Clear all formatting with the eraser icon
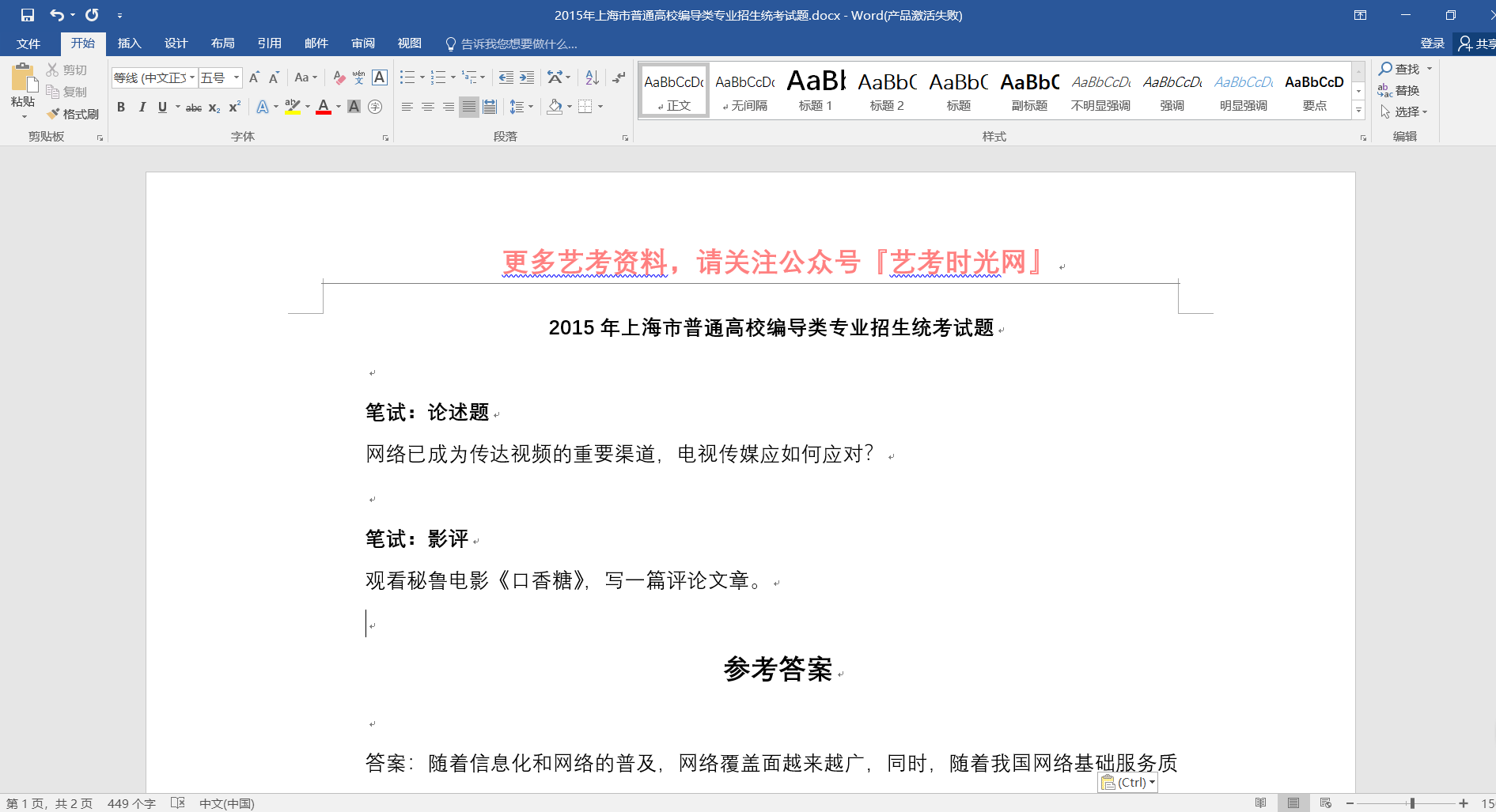The height and width of the screenshot is (812, 1496). [x=339, y=77]
